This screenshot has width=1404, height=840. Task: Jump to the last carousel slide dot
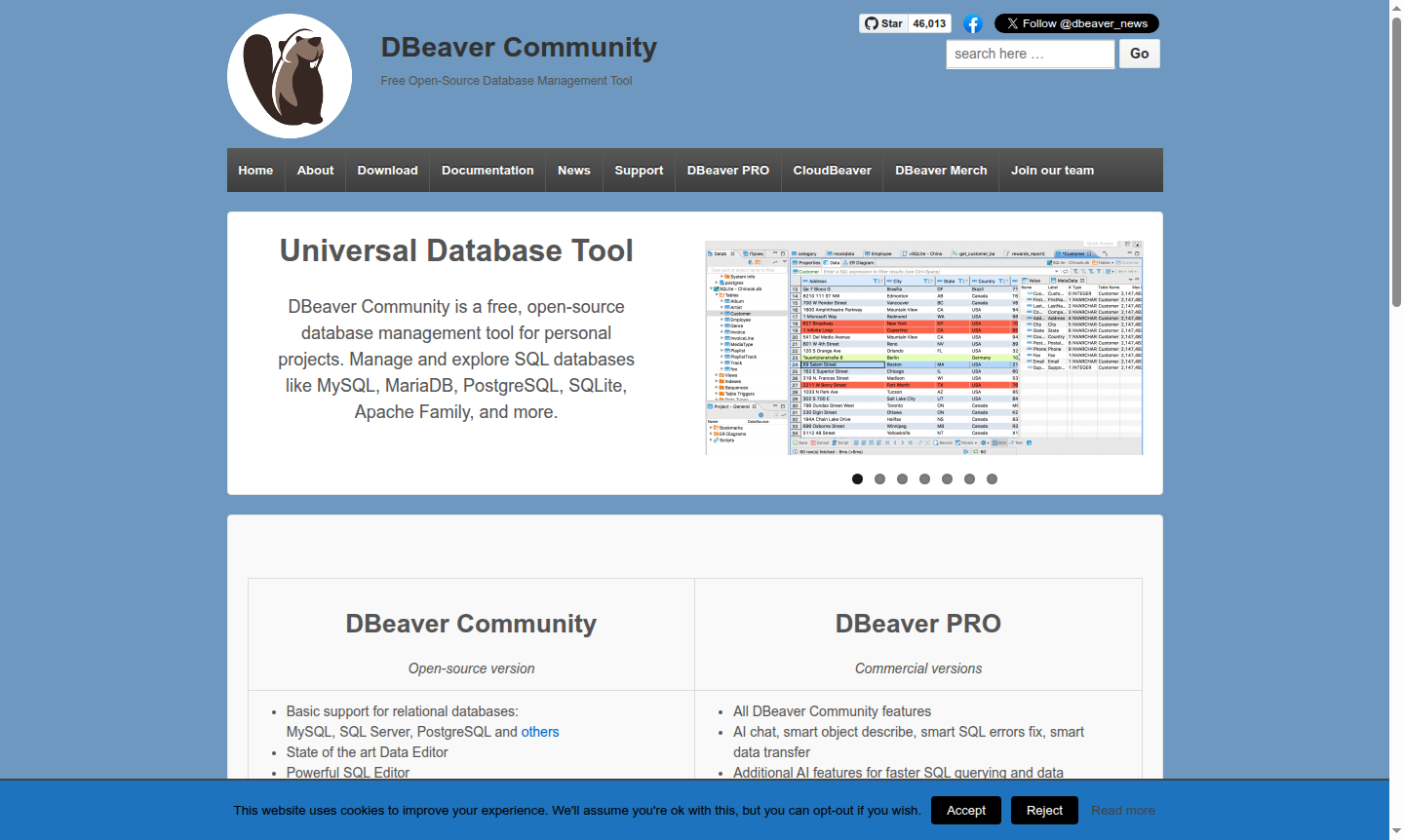click(992, 478)
